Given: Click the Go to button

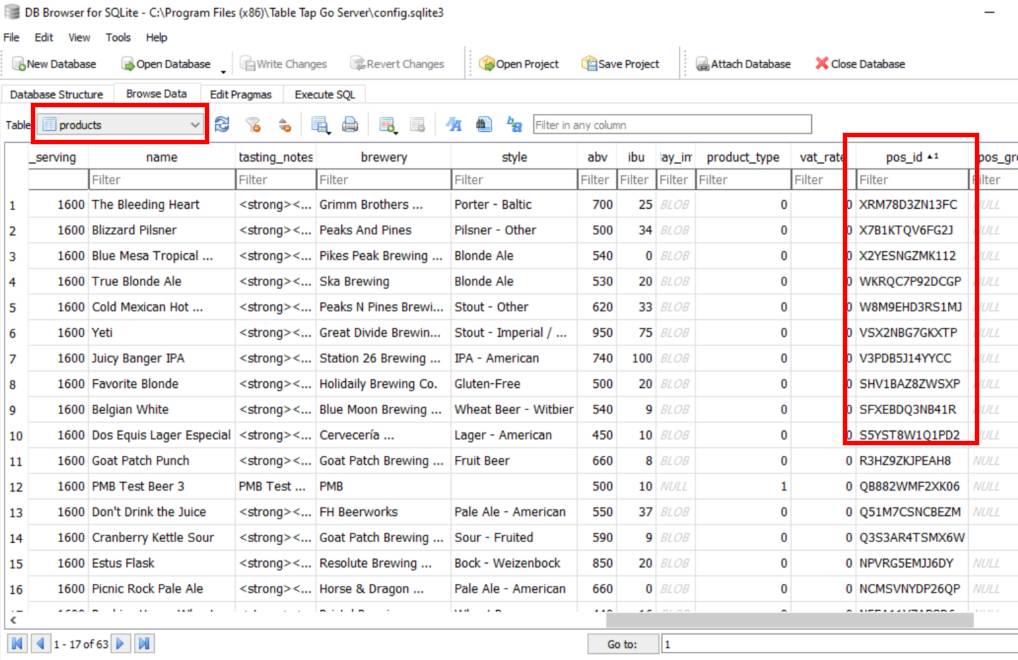Looking at the screenshot, I should point(623,644).
